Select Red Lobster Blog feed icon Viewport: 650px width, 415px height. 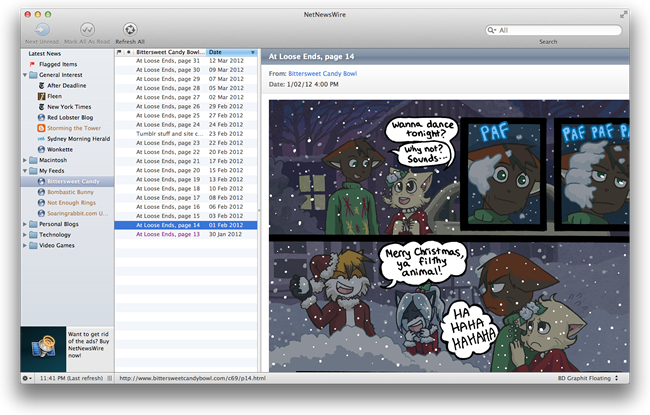(x=41, y=117)
